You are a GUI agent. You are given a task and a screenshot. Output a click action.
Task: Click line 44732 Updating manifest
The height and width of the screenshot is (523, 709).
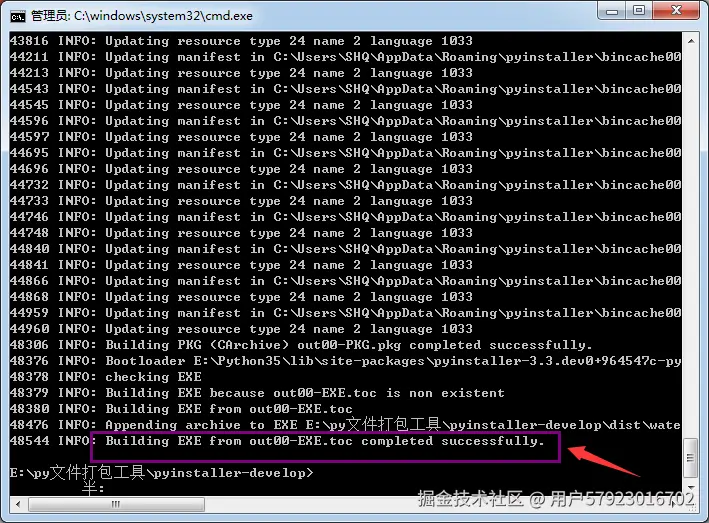345,185
